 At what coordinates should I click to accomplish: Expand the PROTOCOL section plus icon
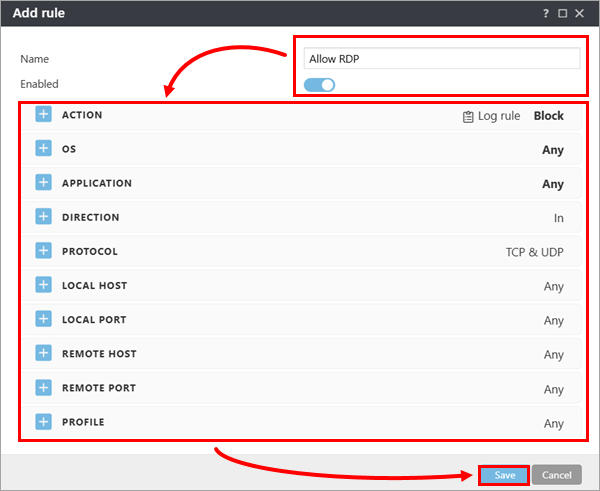click(43, 251)
